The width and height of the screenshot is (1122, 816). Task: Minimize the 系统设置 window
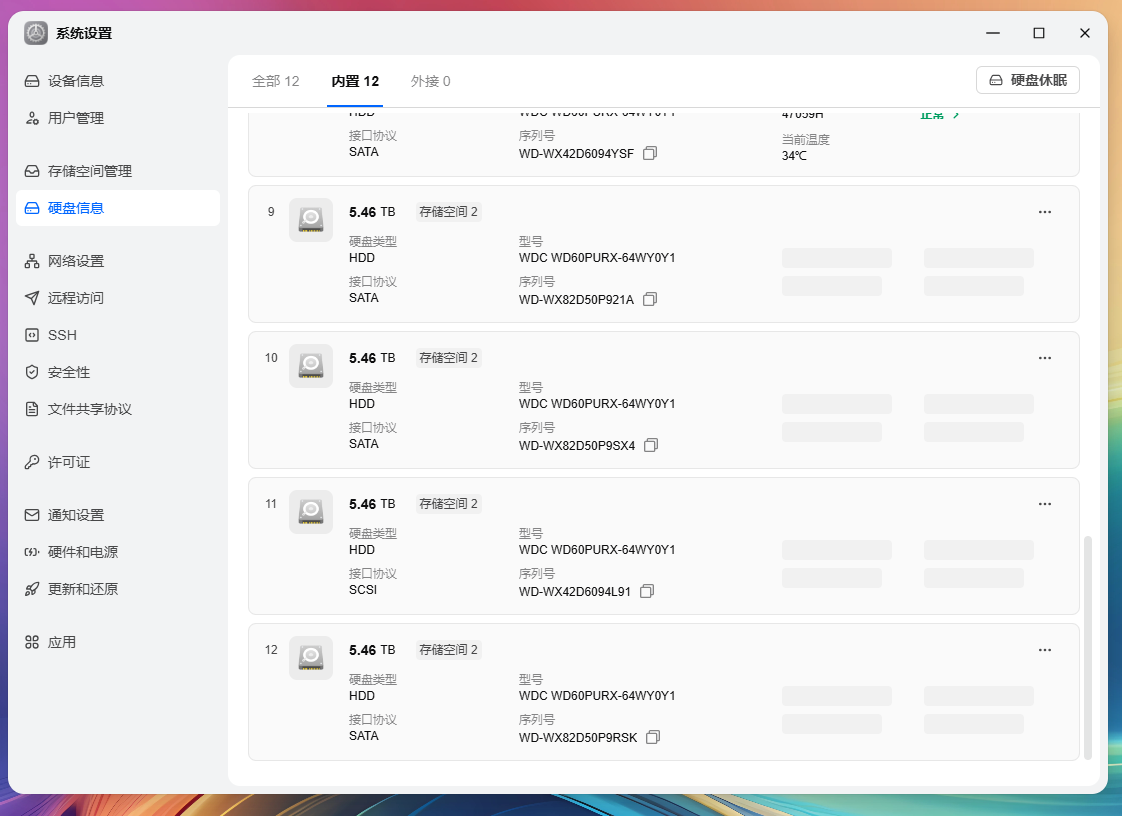[993, 33]
